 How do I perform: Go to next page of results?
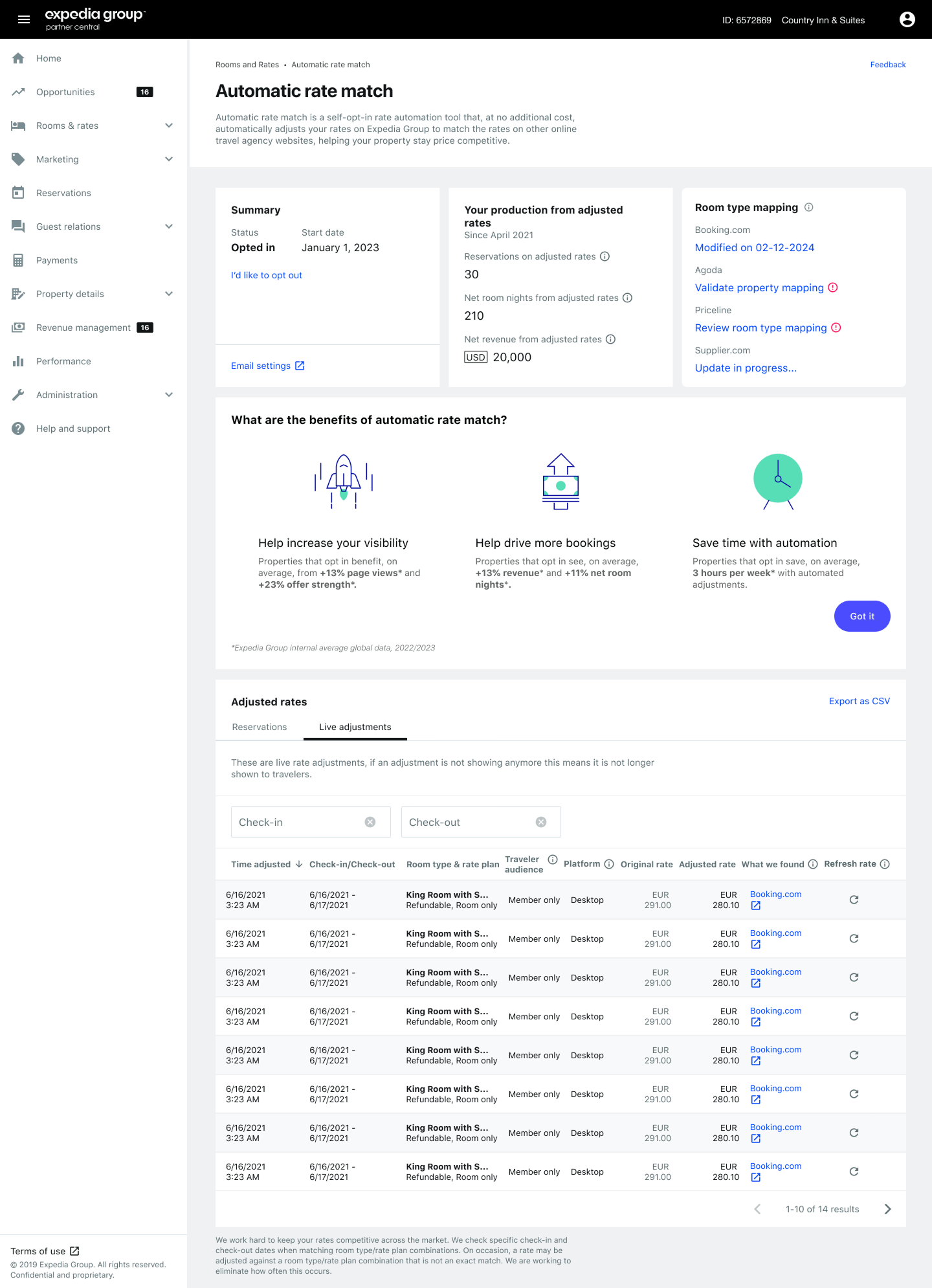[887, 1209]
